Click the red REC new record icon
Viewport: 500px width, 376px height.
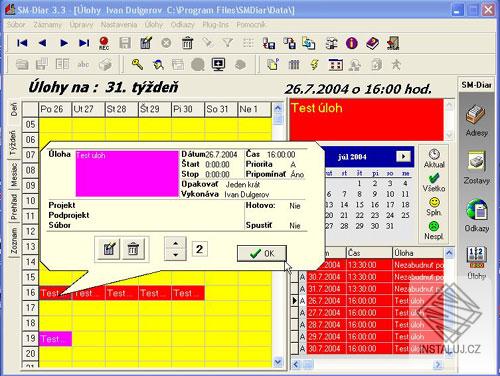(x=104, y=43)
